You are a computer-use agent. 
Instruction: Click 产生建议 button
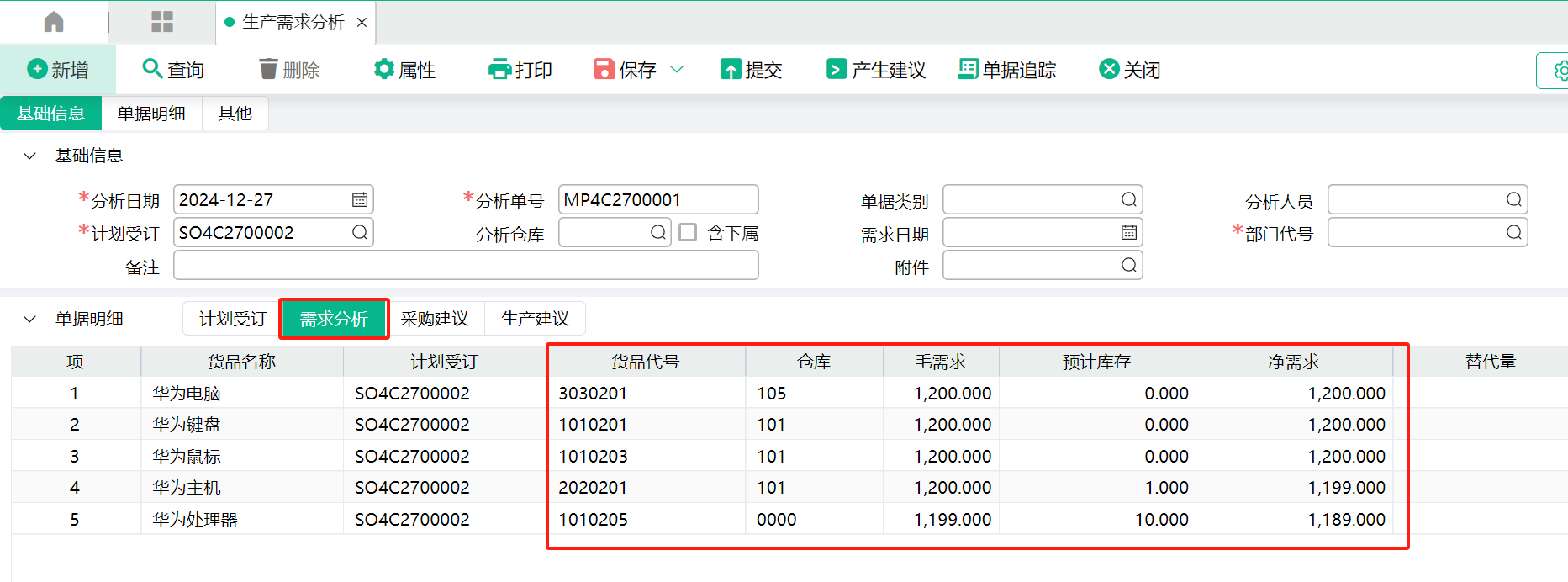pos(876,70)
